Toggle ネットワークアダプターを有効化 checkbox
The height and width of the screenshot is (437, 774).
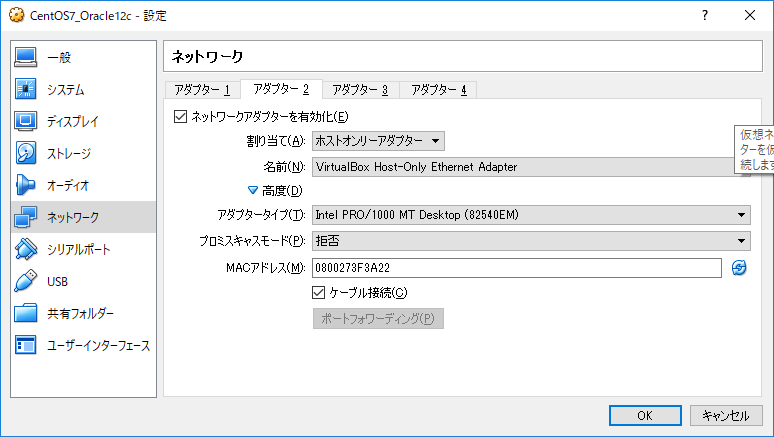point(181,116)
